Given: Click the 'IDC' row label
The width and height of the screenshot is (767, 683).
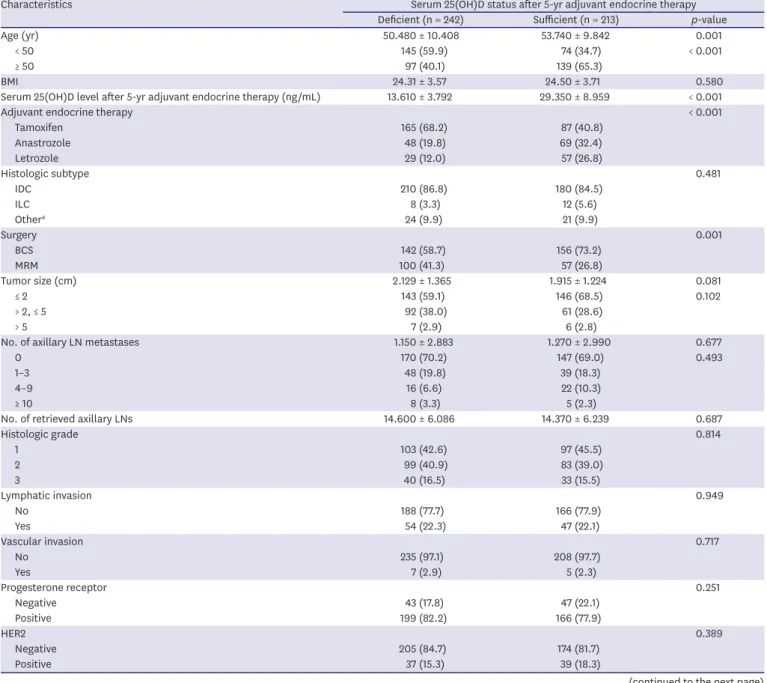Looking at the screenshot, I should pyautogui.click(x=23, y=189).
